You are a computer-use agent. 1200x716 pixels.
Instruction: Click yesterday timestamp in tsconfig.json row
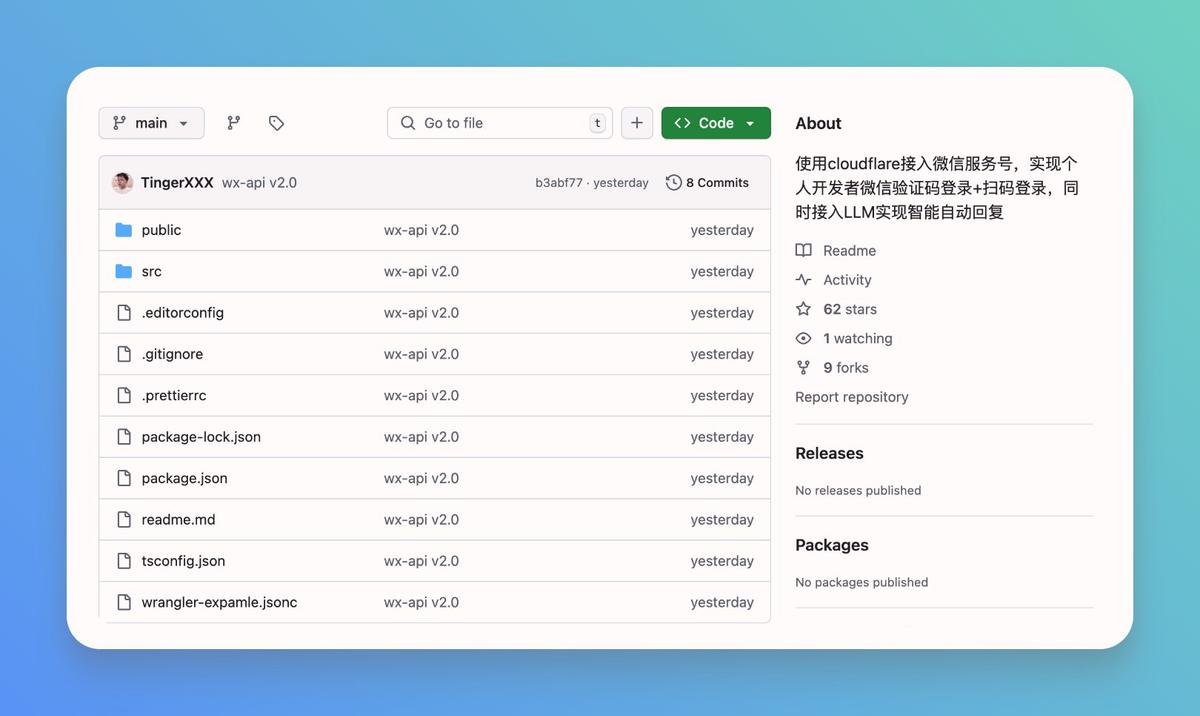(722, 561)
